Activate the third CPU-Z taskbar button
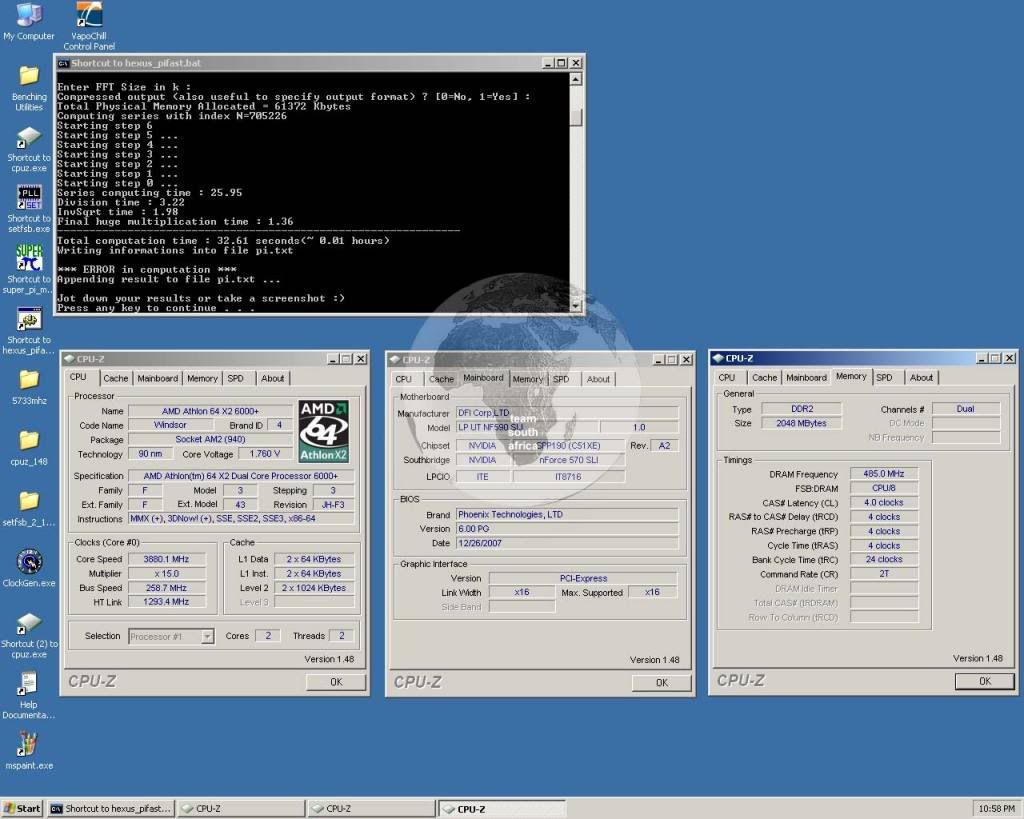The image size is (1024, 819). pos(502,809)
